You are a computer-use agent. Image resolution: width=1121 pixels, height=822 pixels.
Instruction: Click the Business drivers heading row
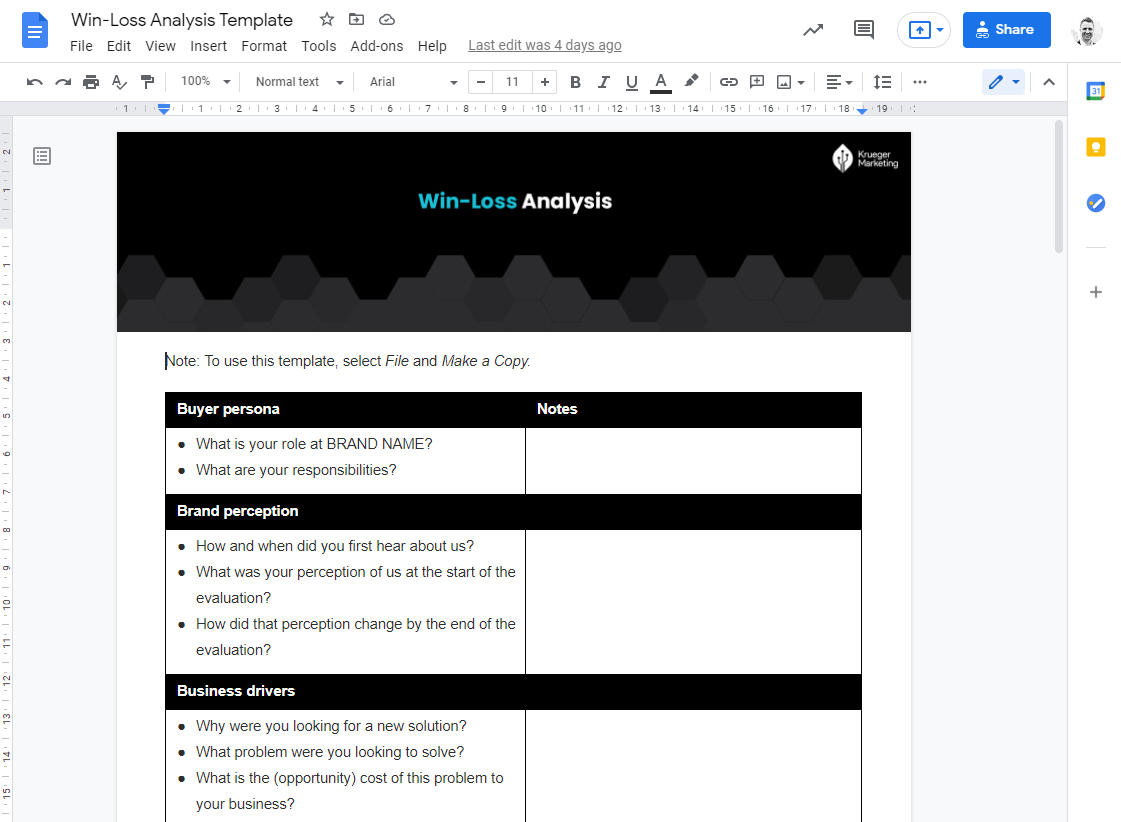coord(513,692)
